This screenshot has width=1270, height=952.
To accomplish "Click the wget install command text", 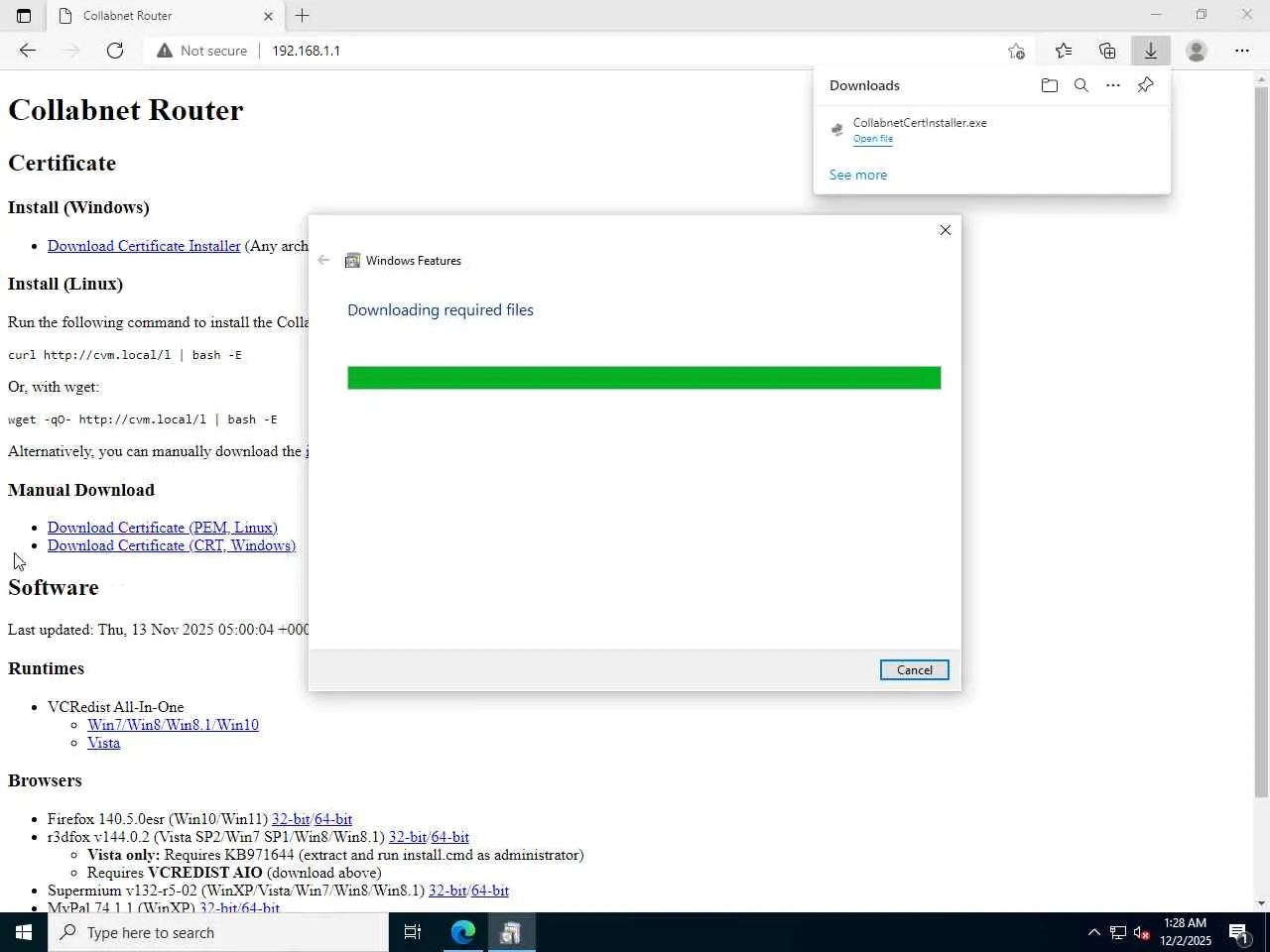I will [143, 419].
